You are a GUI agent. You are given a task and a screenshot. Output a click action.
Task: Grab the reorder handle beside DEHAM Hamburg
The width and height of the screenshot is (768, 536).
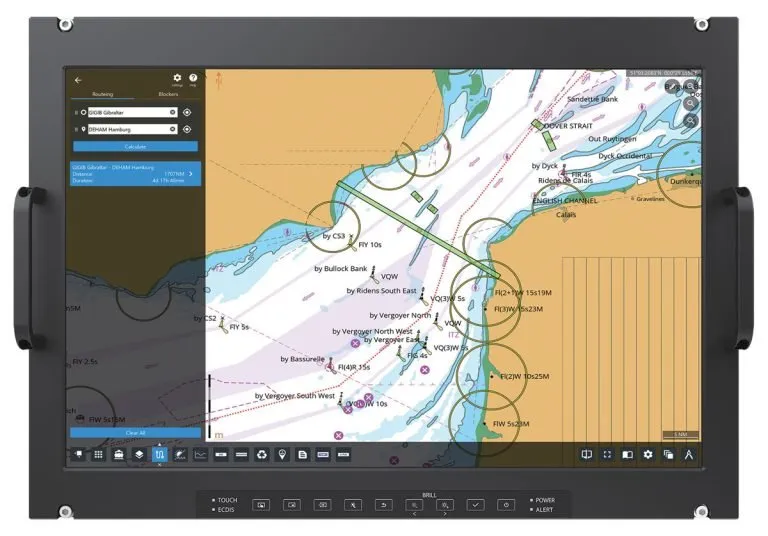click(76, 129)
